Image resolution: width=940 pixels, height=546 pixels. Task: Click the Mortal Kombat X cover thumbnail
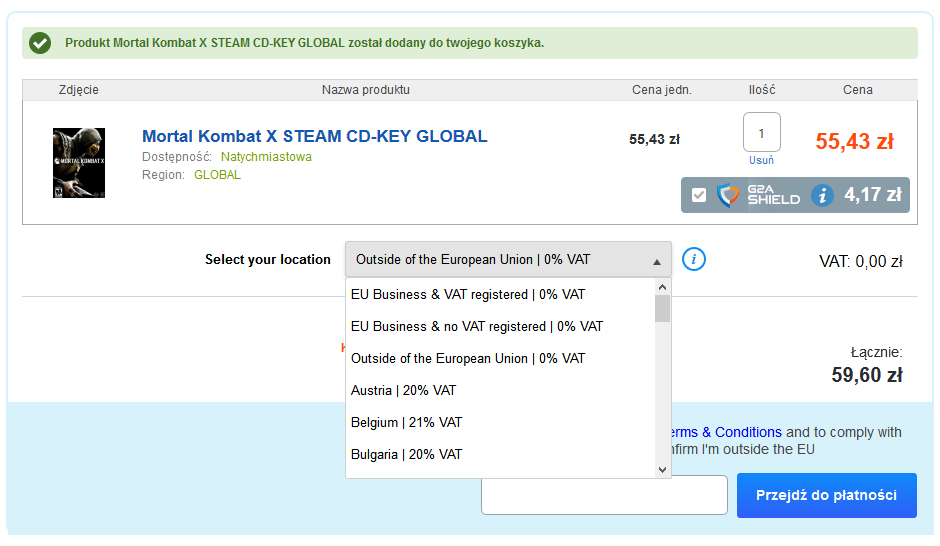pos(79,163)
